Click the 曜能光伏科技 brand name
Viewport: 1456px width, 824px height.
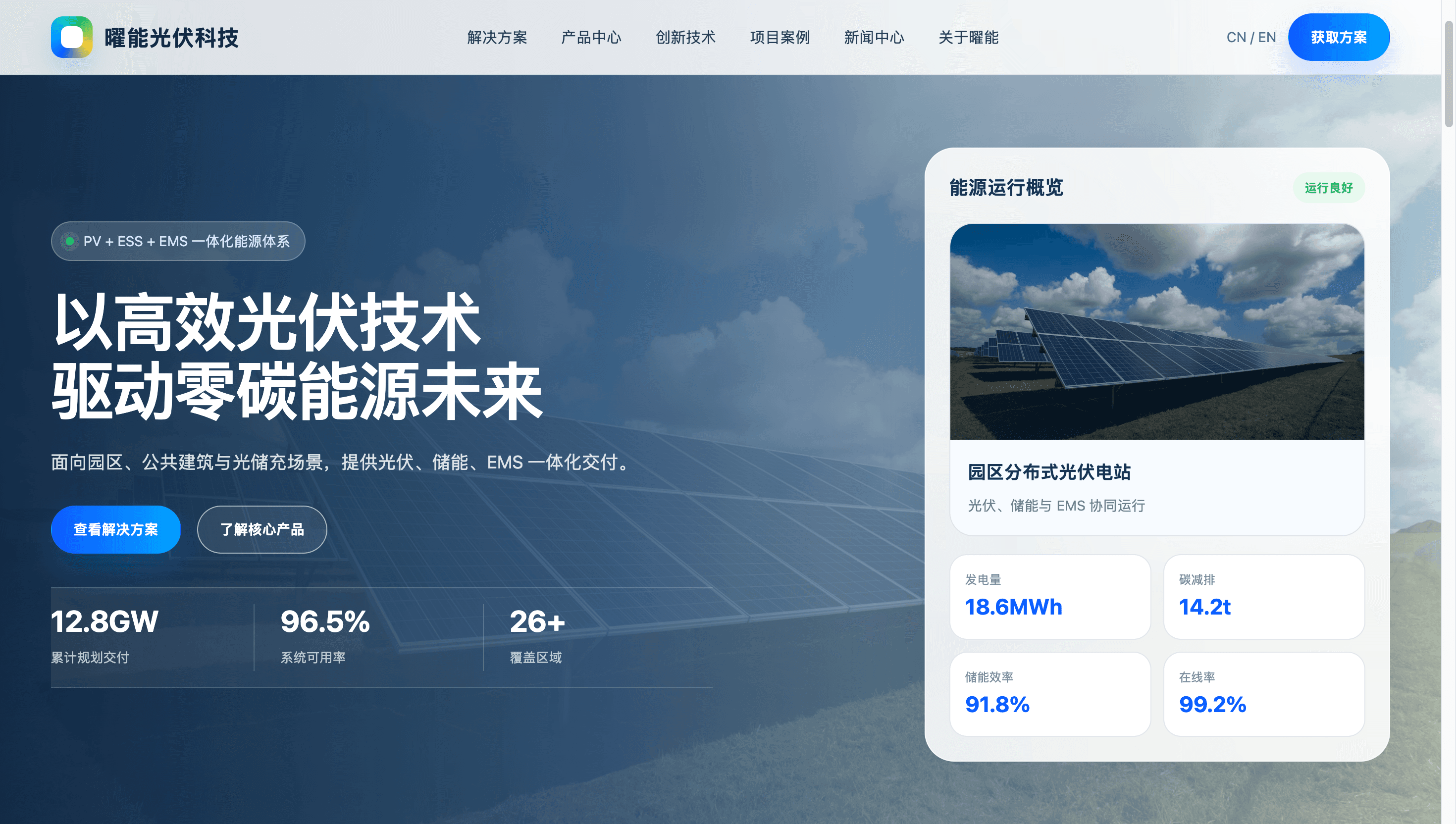tap(171, 38)
